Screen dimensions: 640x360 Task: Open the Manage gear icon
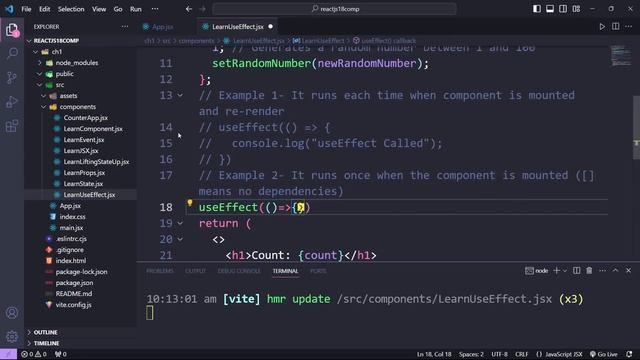pyautogui.click(x=12, y=337)
